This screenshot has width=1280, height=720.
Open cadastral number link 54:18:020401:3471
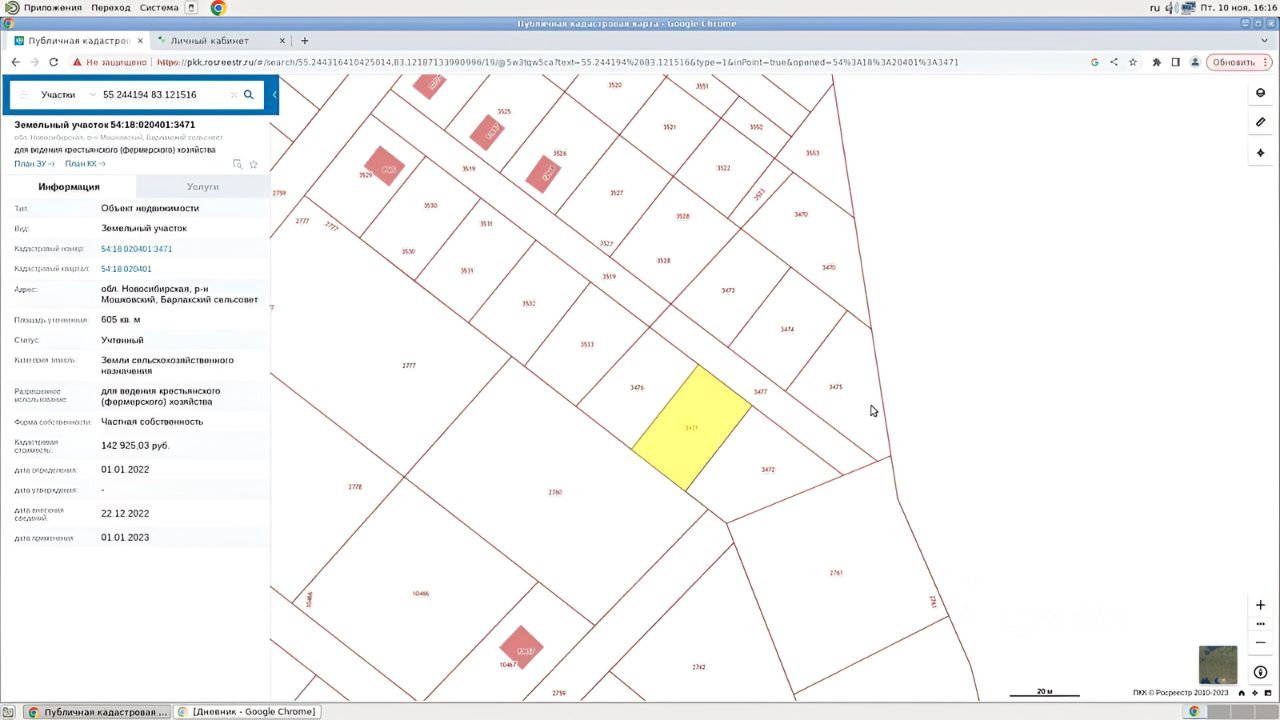pyautogui.click(x=137, y=249)
